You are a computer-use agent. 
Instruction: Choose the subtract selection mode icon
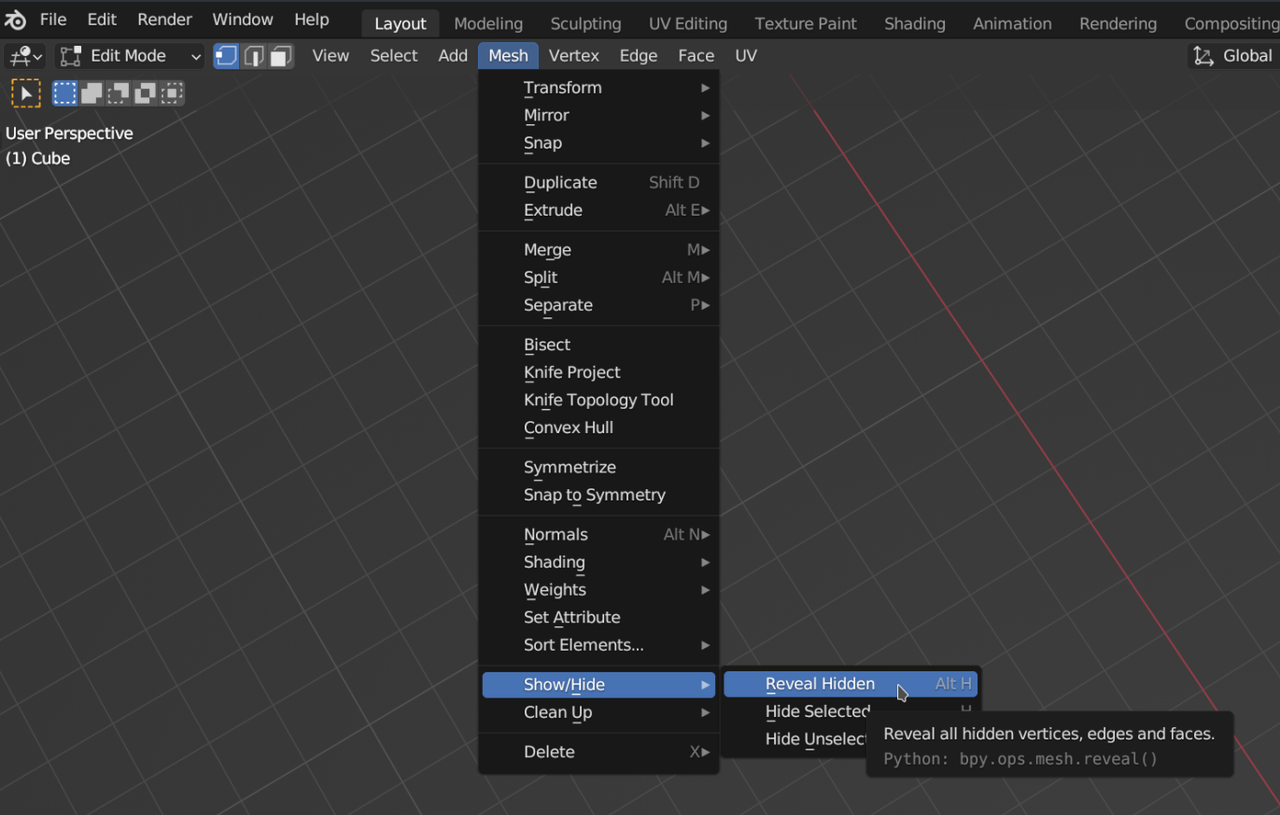coord(119,94)
